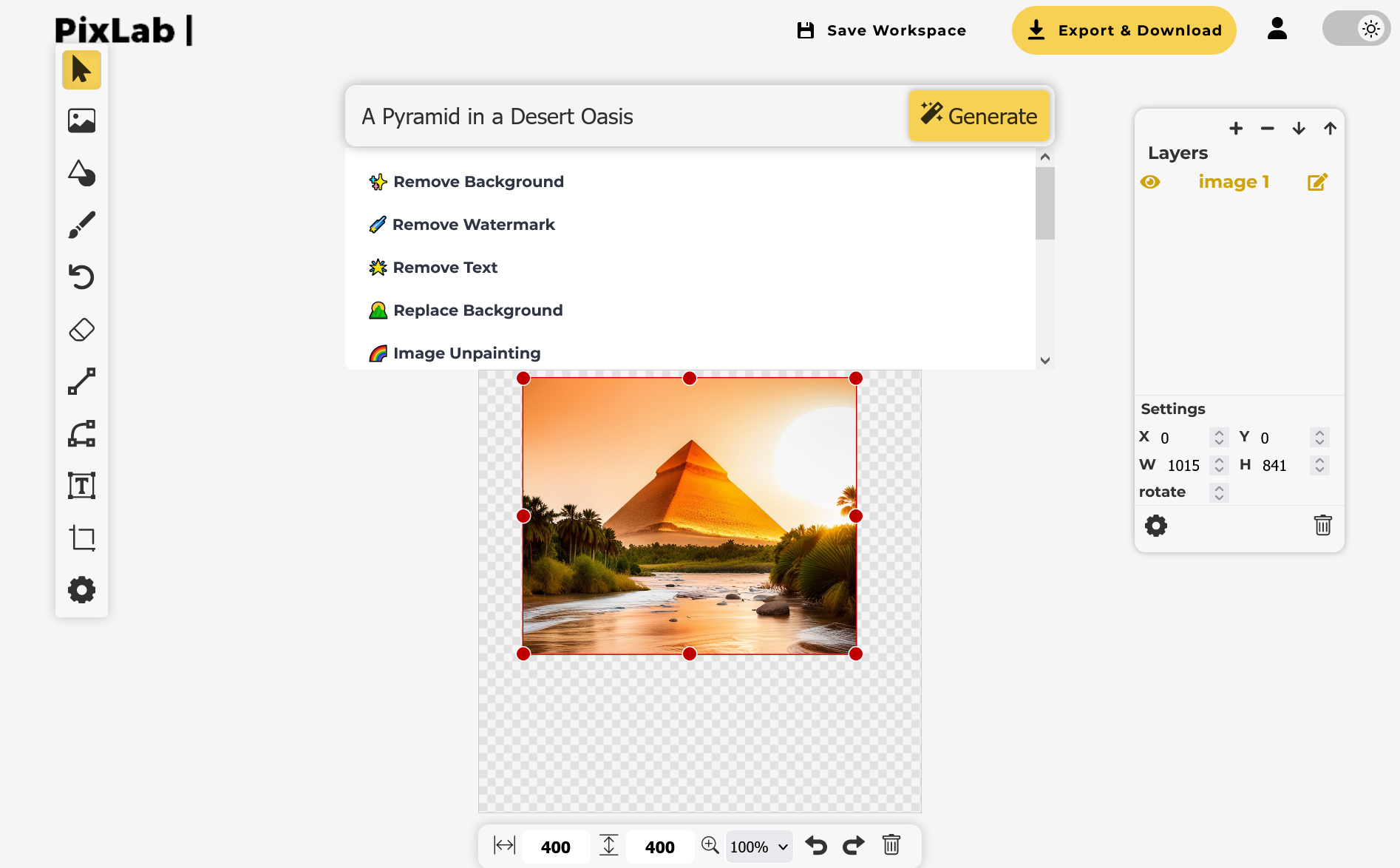Click the Generate button
Viewport: 1400px width, 868px height.
coord(979,116)
